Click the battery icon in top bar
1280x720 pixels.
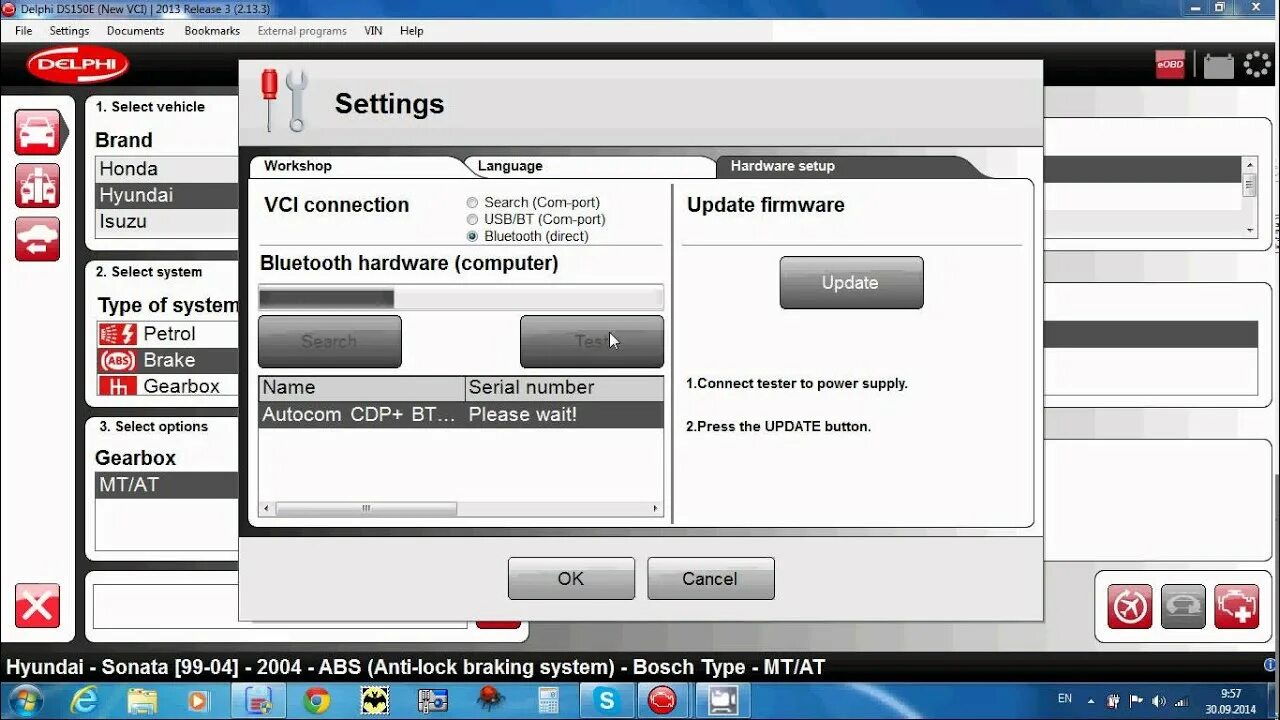point(1218,66)
